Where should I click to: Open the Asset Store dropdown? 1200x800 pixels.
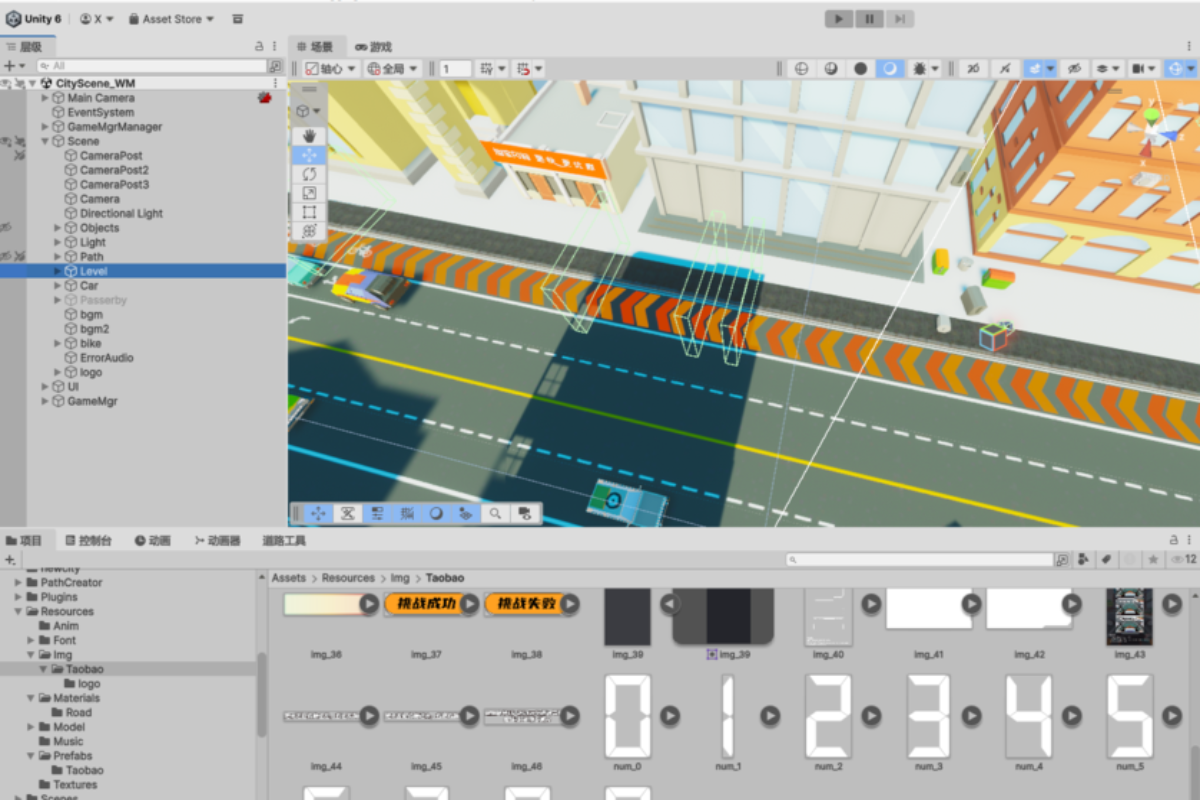click(x=171, y=19)
